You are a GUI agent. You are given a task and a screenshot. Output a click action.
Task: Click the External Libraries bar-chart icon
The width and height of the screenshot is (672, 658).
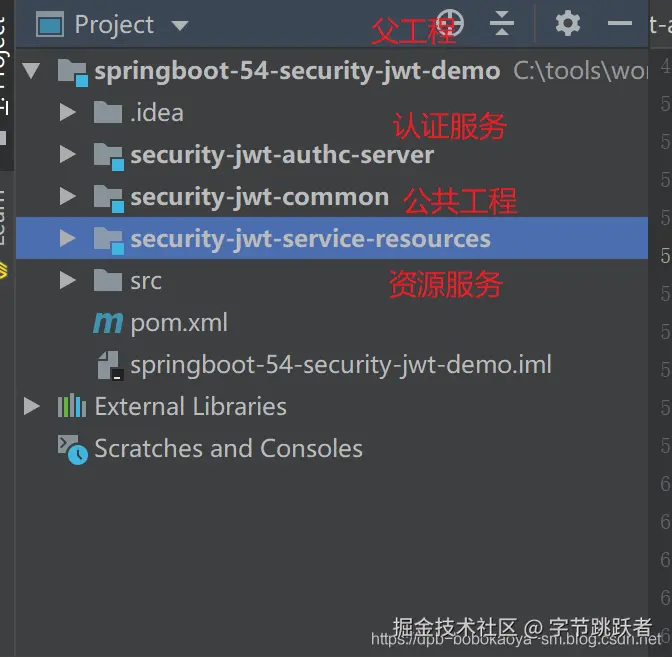click(x=72, y=406)
